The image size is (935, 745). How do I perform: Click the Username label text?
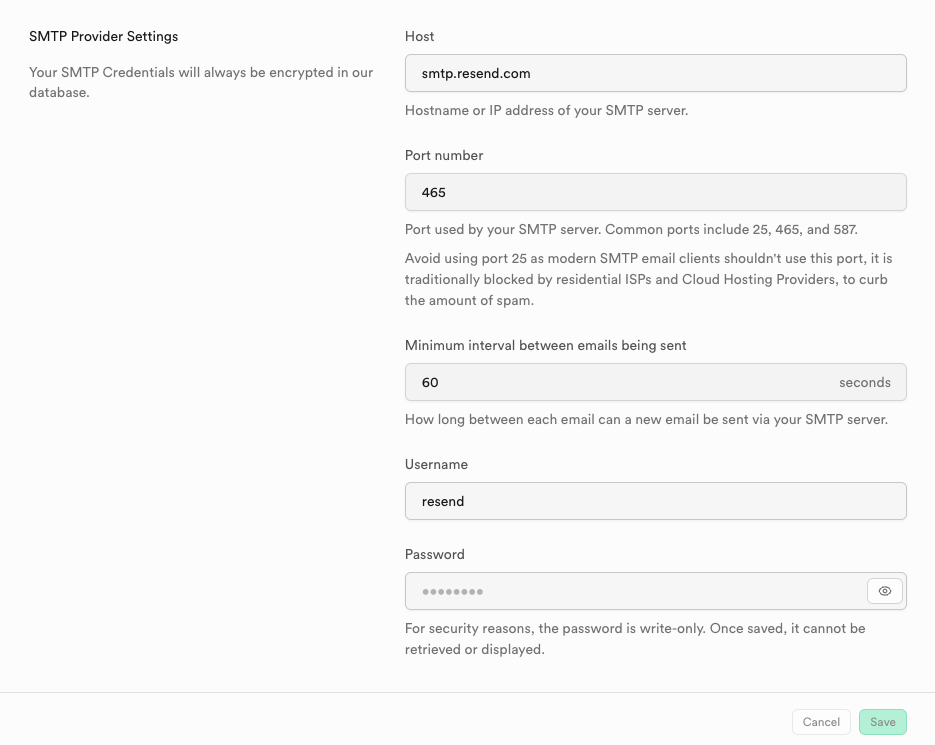pos(436,464)
